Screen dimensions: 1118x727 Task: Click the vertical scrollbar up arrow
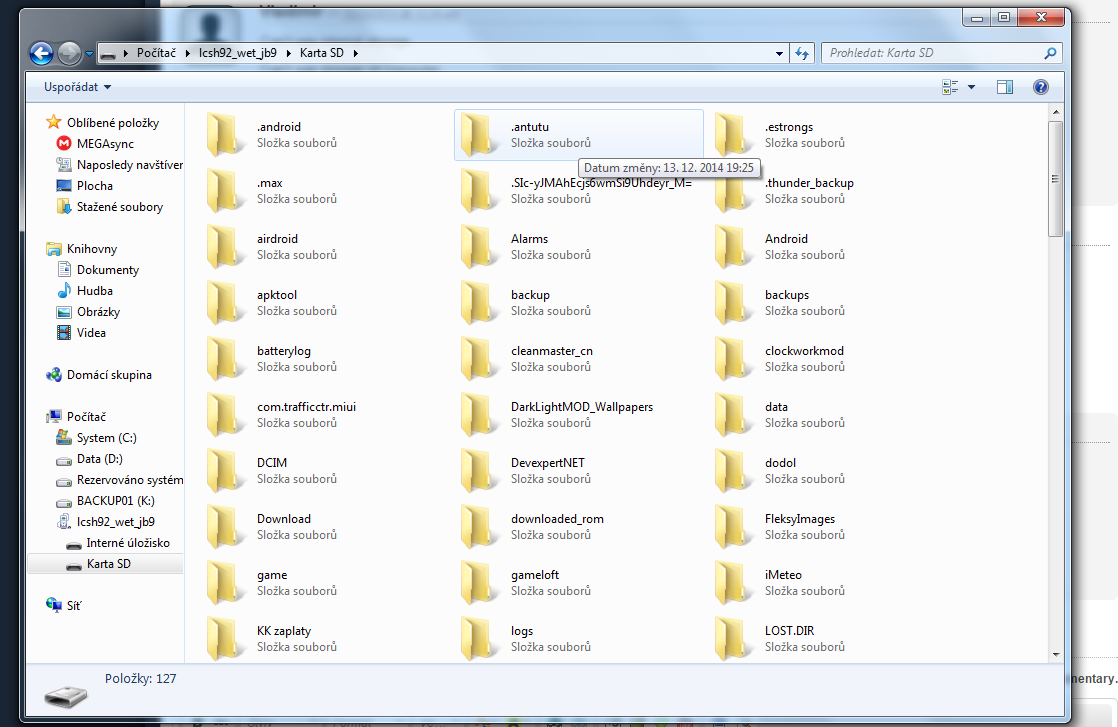click(1056, 113)
